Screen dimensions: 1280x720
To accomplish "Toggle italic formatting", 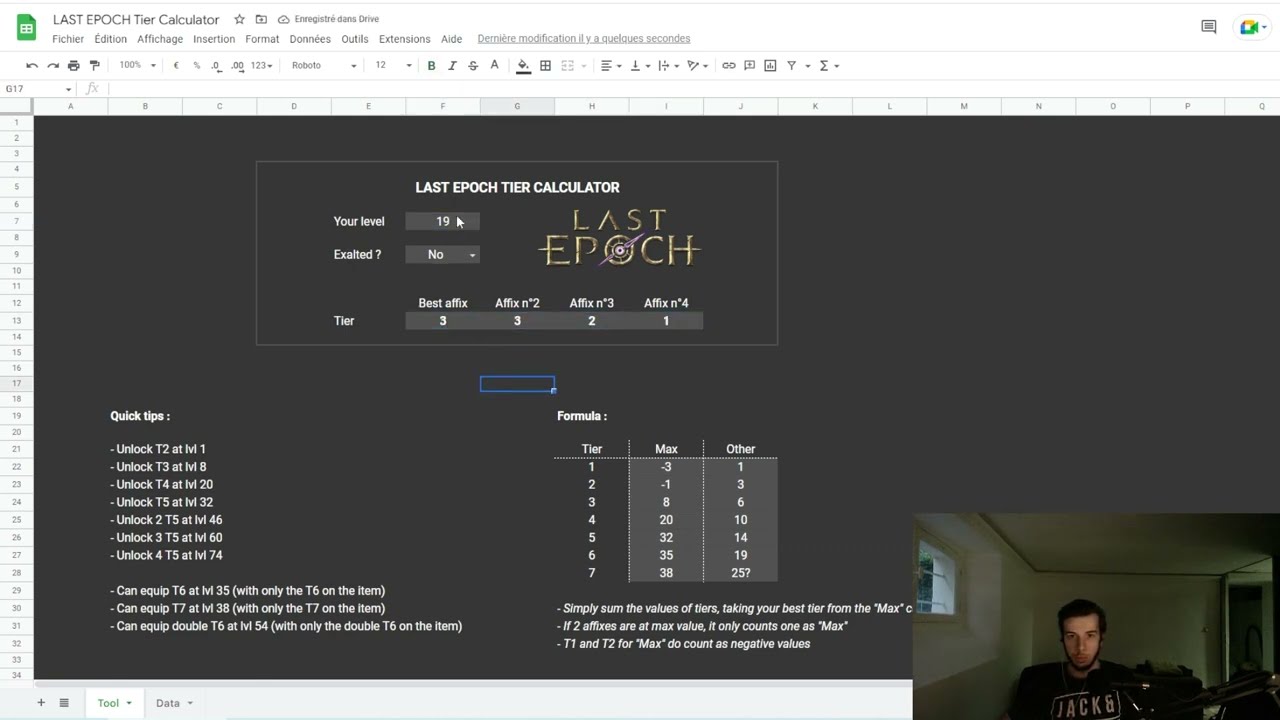I will point(452,65).
